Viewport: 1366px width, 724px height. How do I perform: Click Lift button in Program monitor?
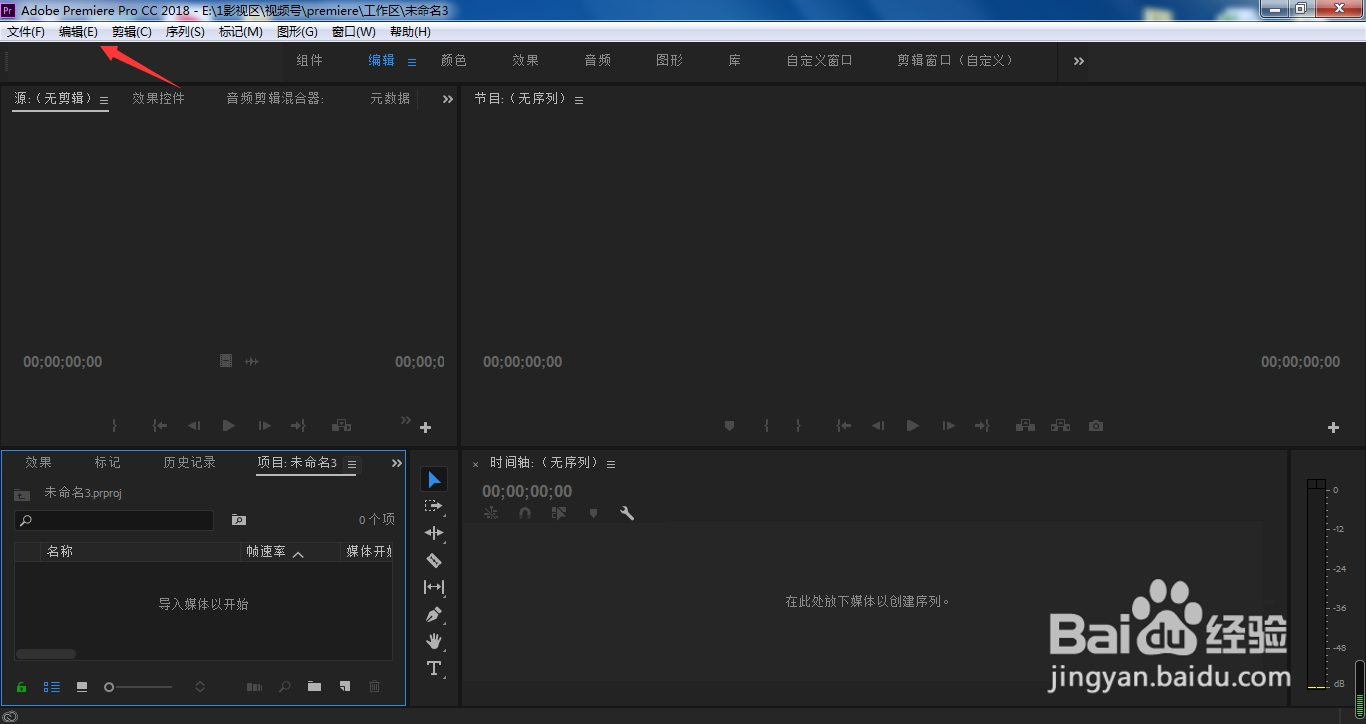coord(1025,426)
